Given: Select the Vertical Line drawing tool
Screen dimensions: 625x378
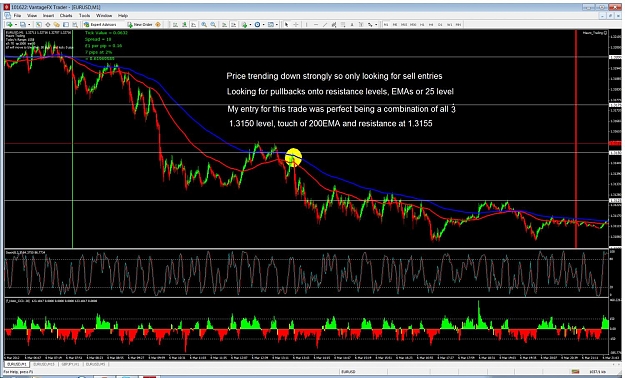Looking at the screenshot, I should (x=306, y=25).
